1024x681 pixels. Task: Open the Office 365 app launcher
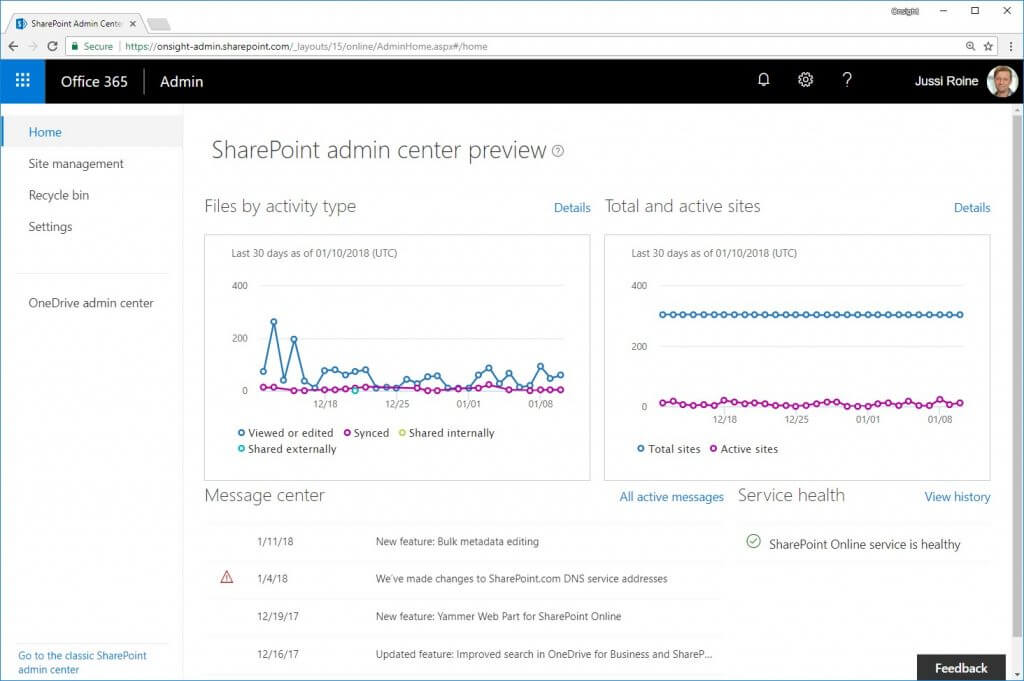pyautogui.click(x=22, y=81)
